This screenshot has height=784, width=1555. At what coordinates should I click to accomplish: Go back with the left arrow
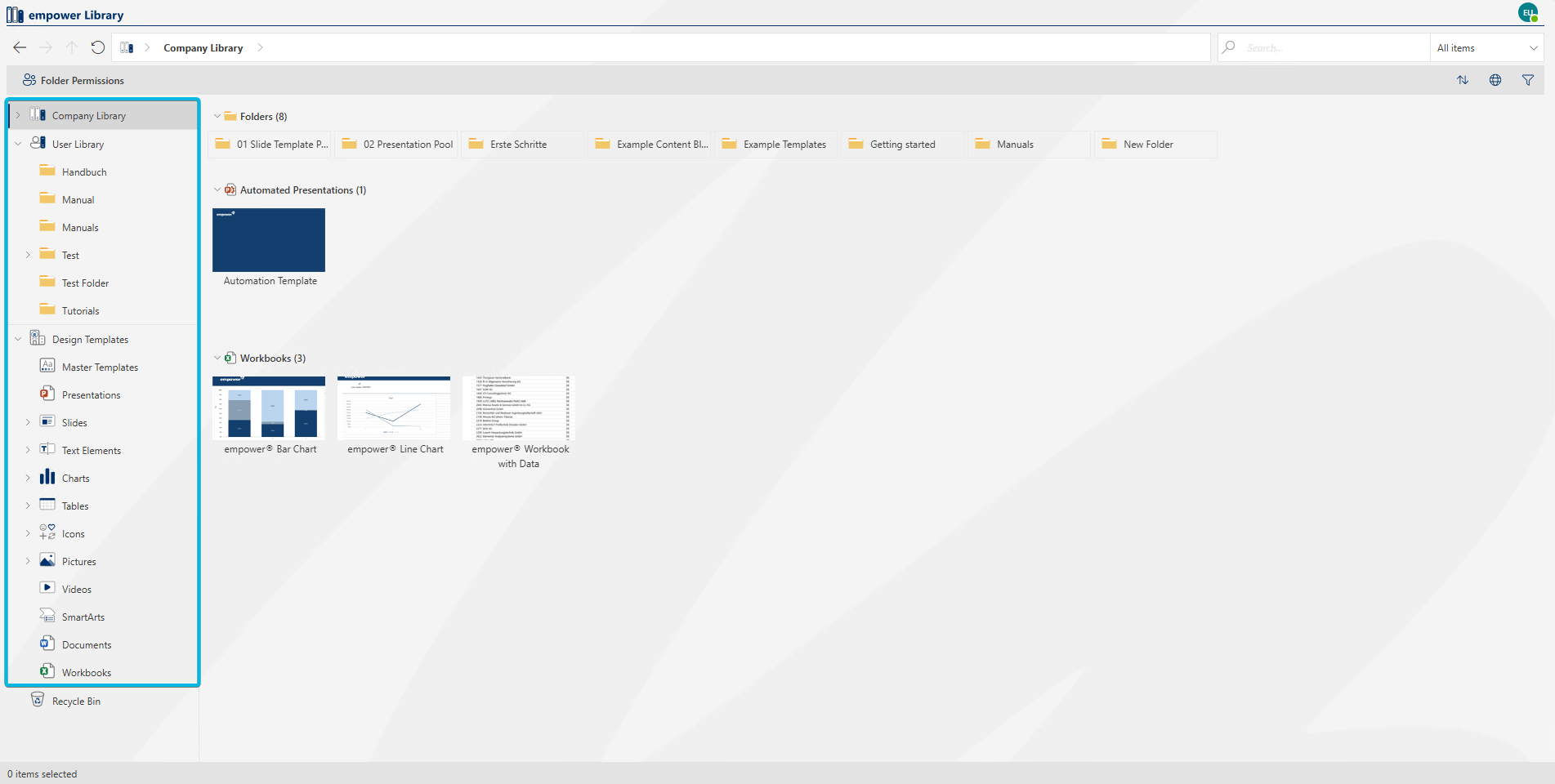[x=20, y=47]
